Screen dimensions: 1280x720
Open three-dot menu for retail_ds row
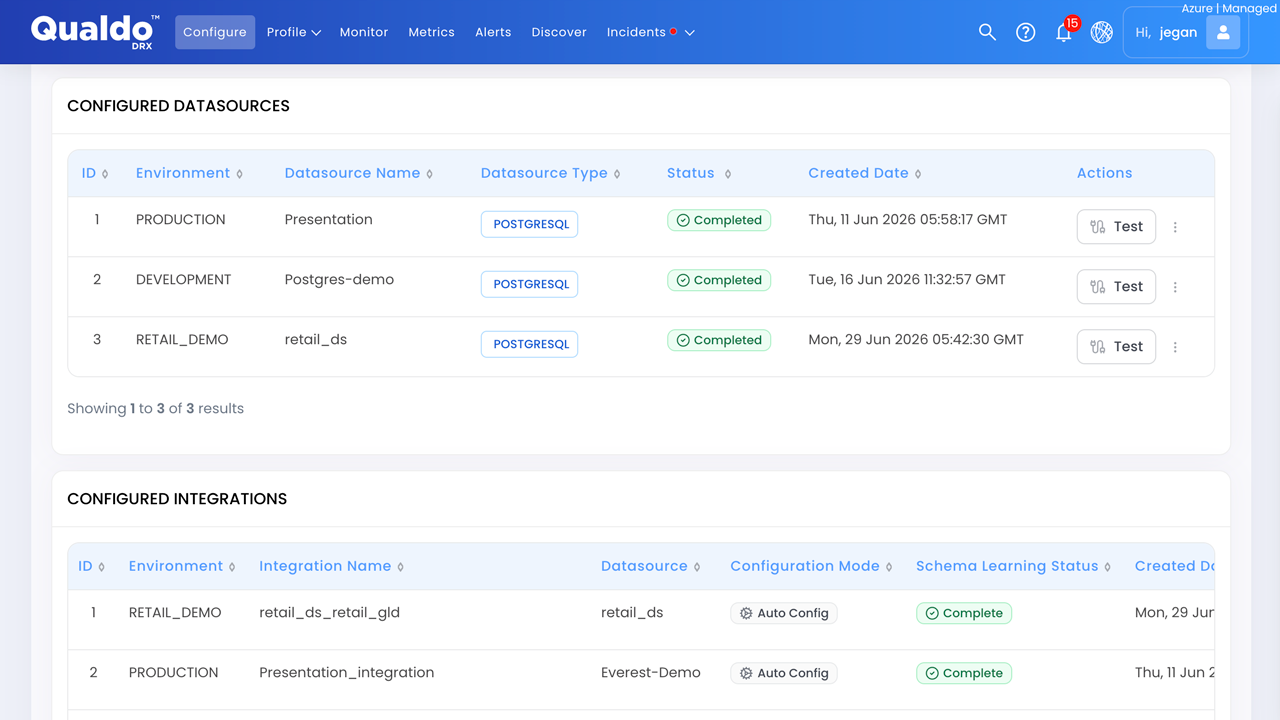[1175, 347]
